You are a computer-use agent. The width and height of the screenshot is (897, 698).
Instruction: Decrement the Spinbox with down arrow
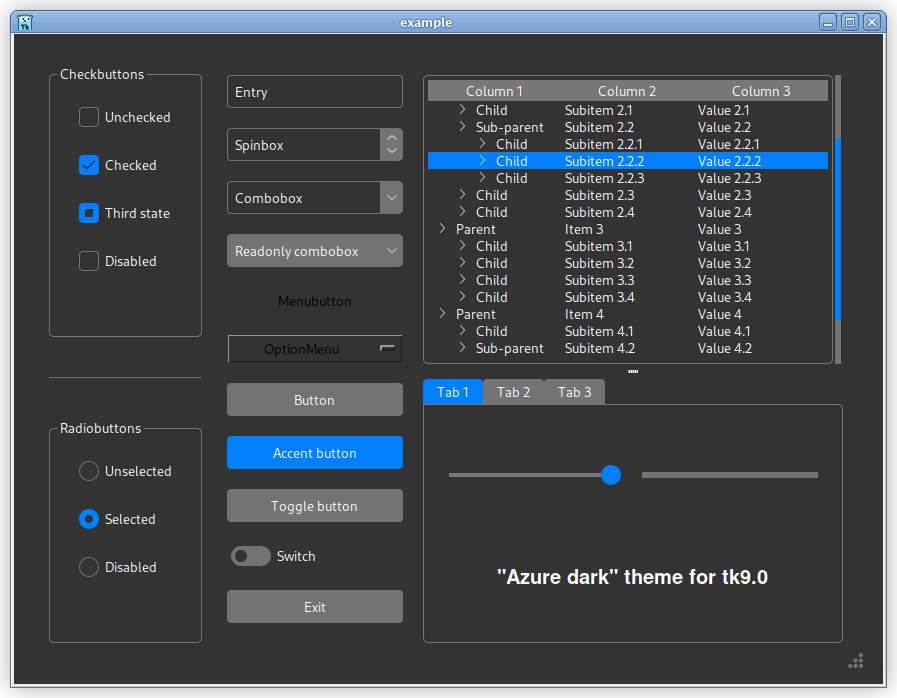[392, 152]
